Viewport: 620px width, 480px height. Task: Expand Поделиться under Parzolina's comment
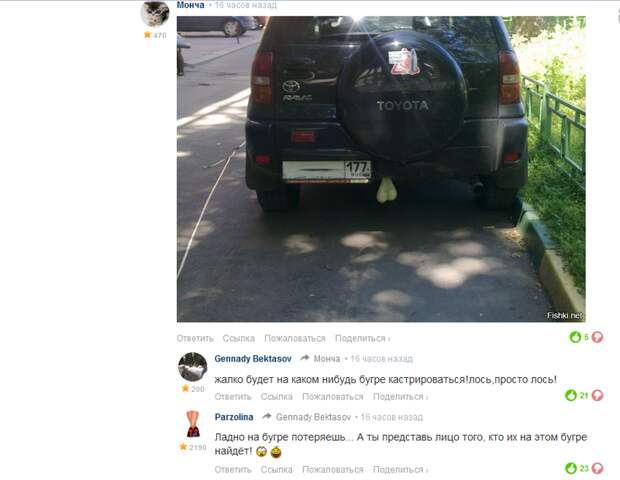[401, 469]
